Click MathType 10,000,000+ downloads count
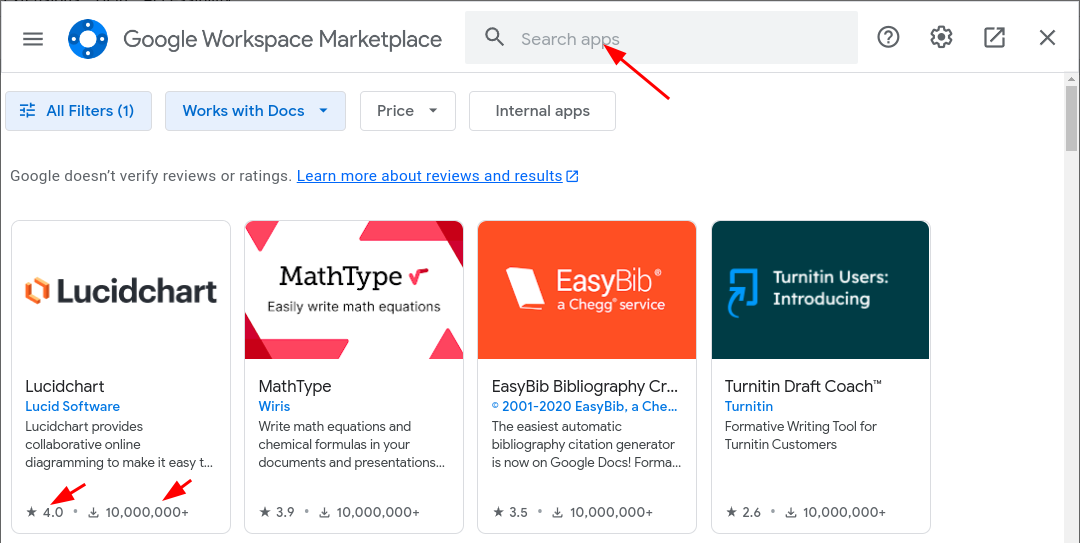Image resolution: width=1080 pixels, height=543 pixels. click(371, 513)
